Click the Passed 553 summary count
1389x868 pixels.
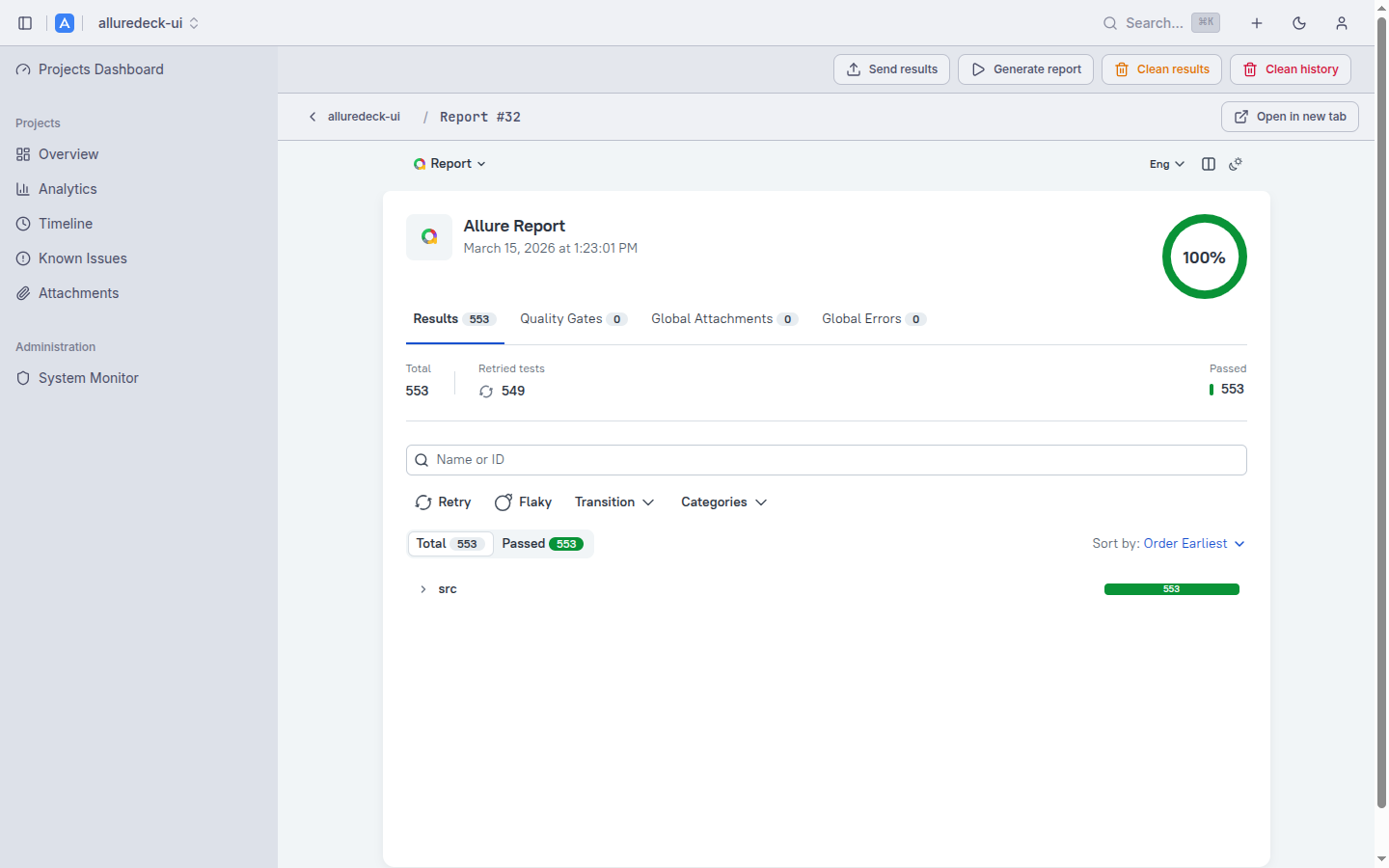[1227, 390]
